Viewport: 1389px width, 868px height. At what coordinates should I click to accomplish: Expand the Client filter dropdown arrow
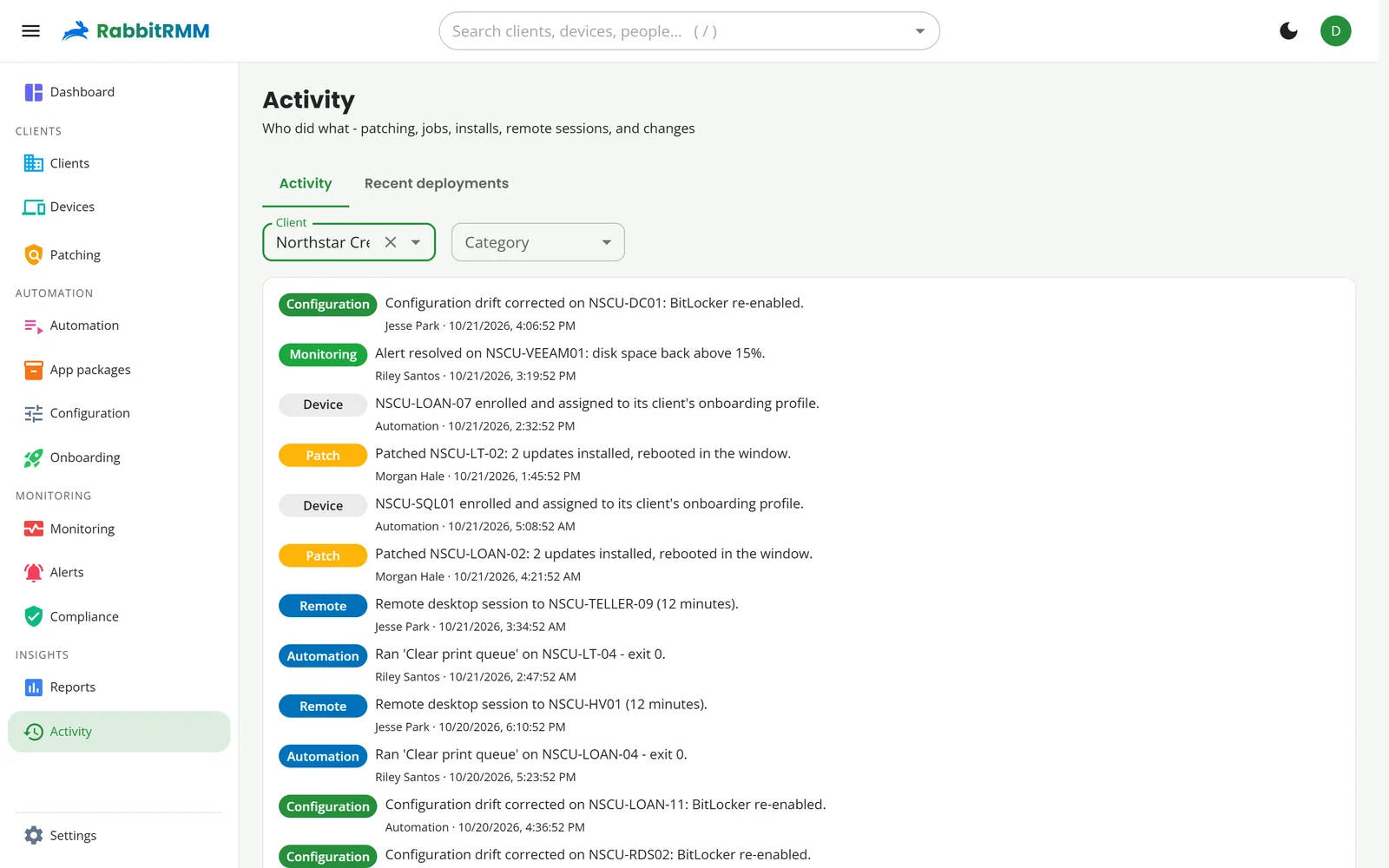tap(416, 242)
